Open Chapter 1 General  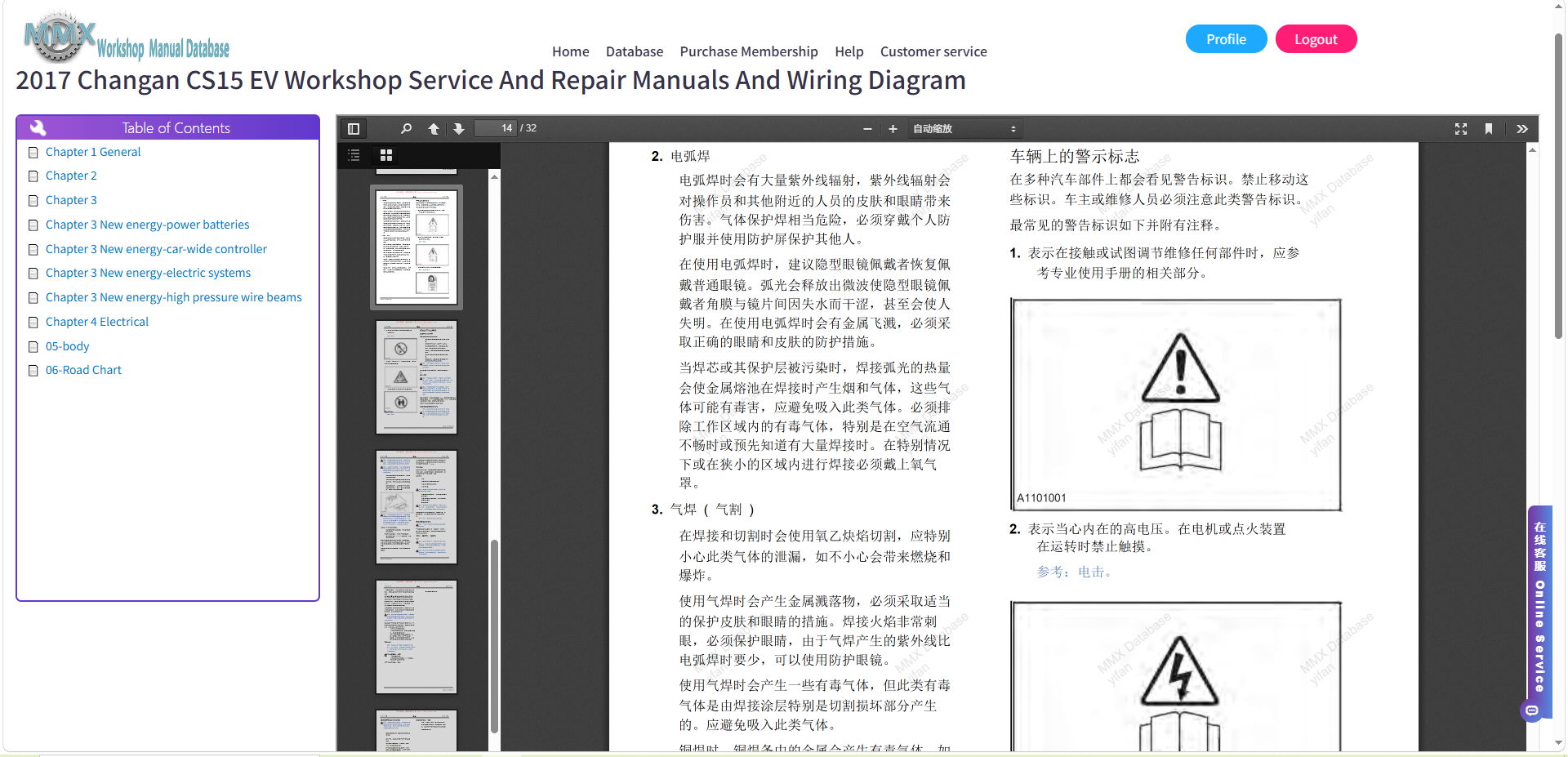click(93, 152)
